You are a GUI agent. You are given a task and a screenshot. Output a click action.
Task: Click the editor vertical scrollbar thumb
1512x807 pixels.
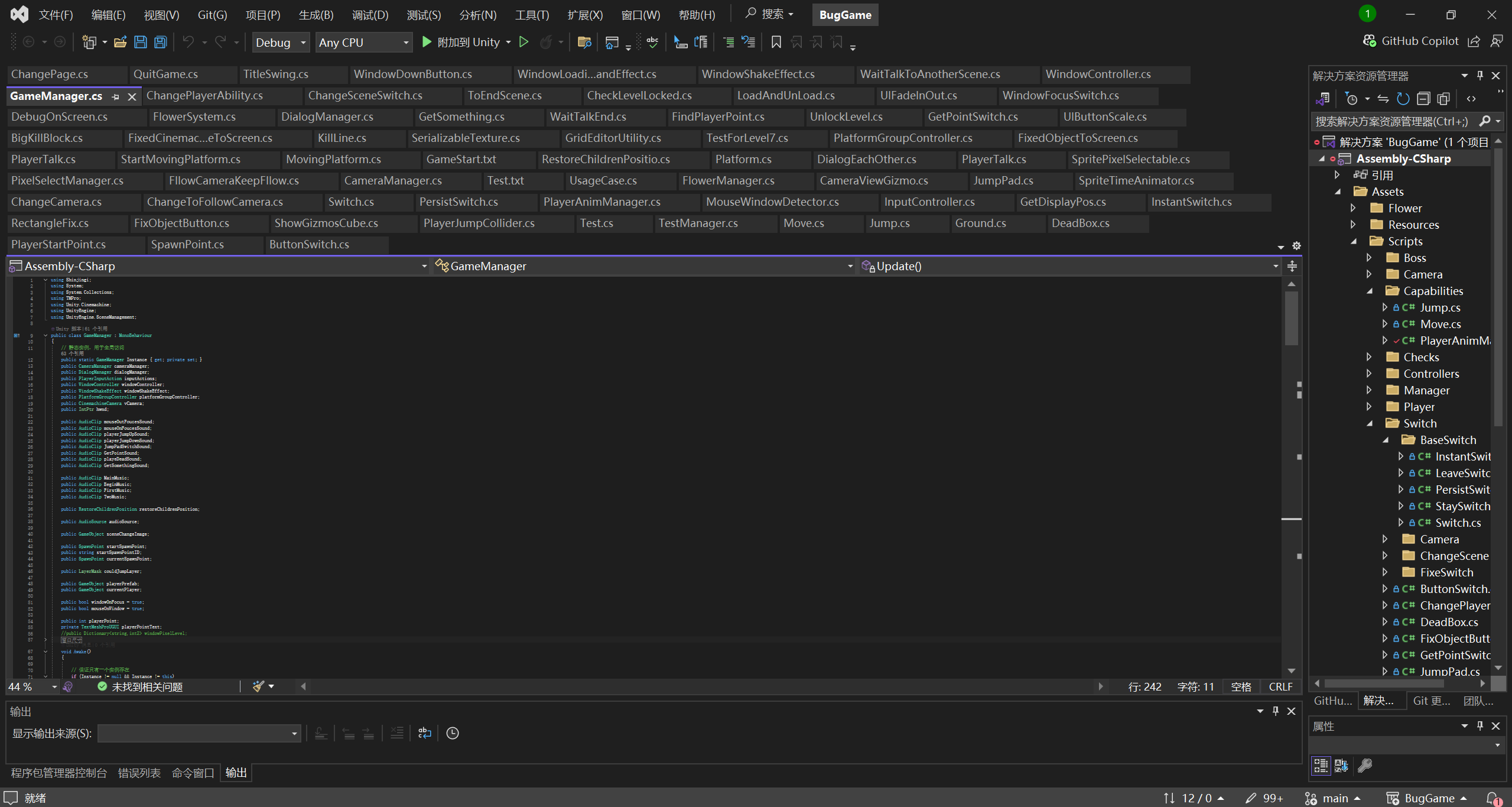coord(1291,319)
